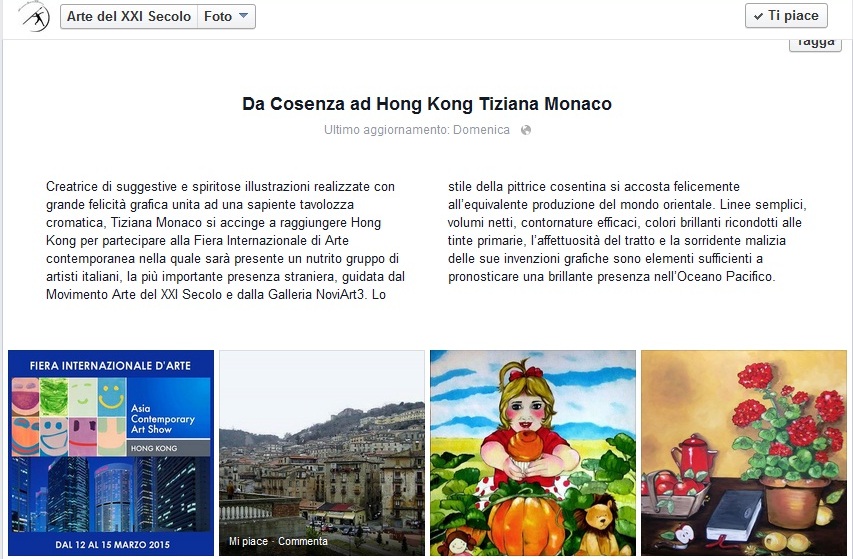Open the red geraniums still life painting

pyautogui.click(x=744, y=453)
